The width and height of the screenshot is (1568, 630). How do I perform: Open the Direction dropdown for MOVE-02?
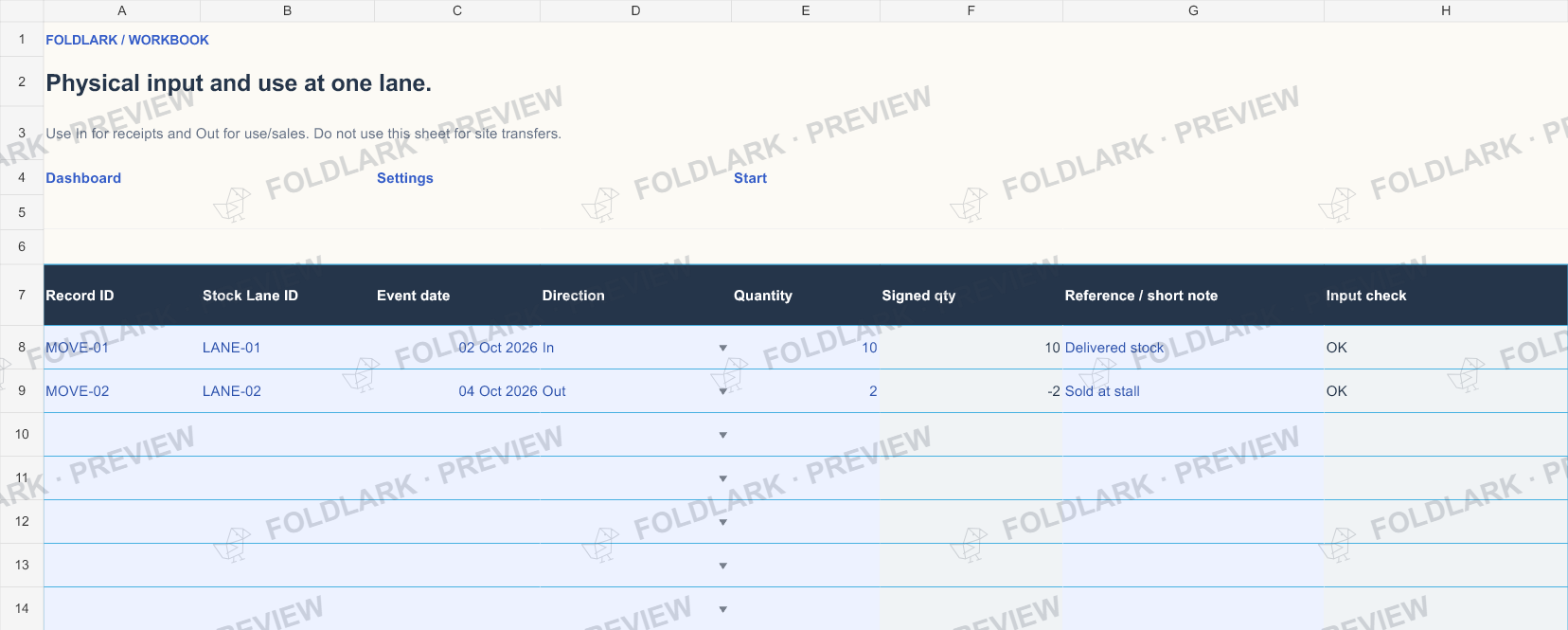(x=722, y=391)
